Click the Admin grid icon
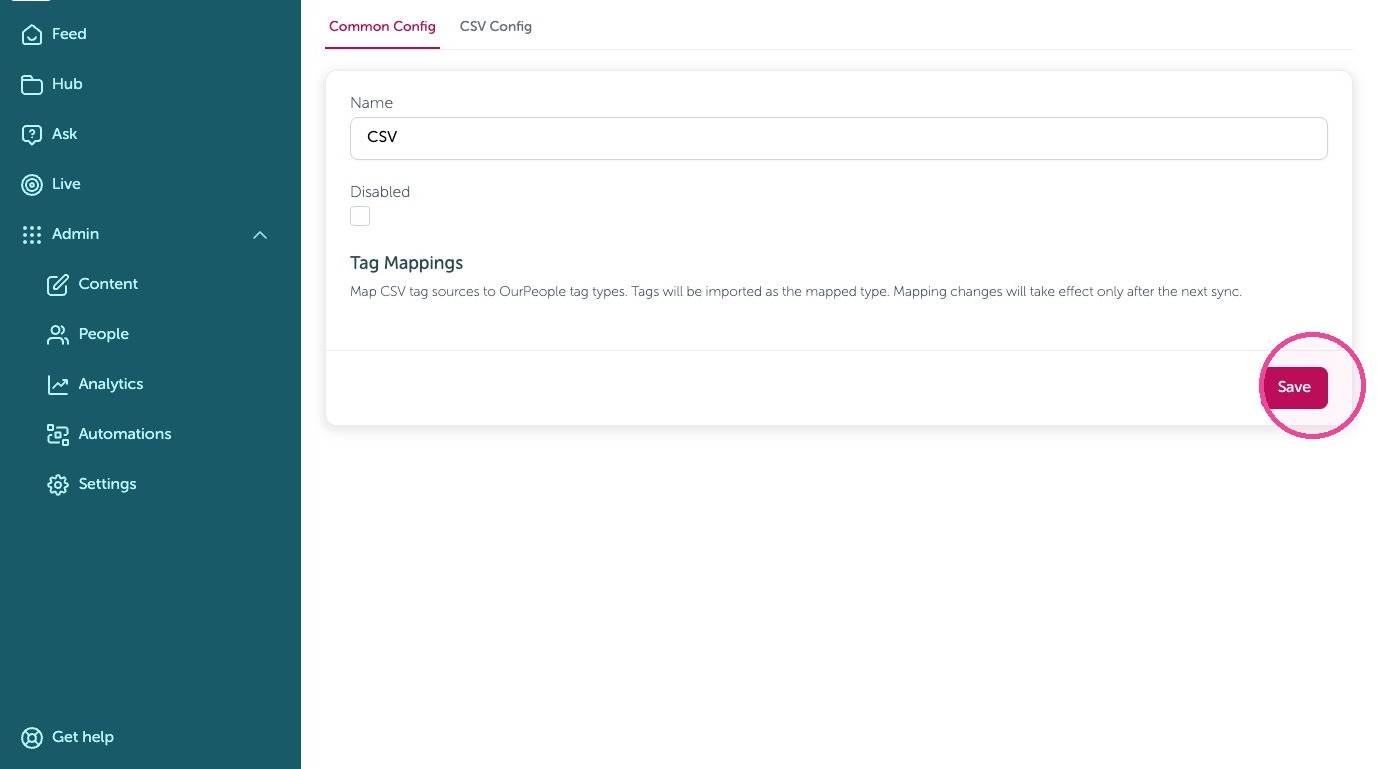Viewport: 1377px width, 769px height. click(x=32, y=234)
